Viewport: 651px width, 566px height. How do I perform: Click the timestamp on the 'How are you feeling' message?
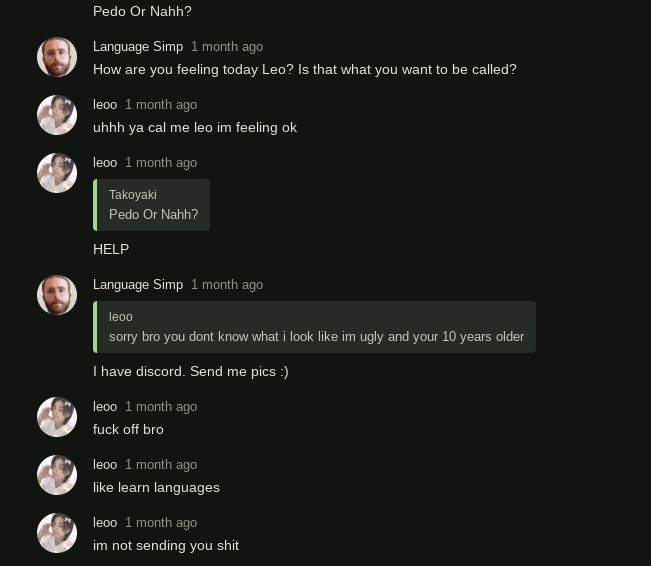(x=227, y=46)
